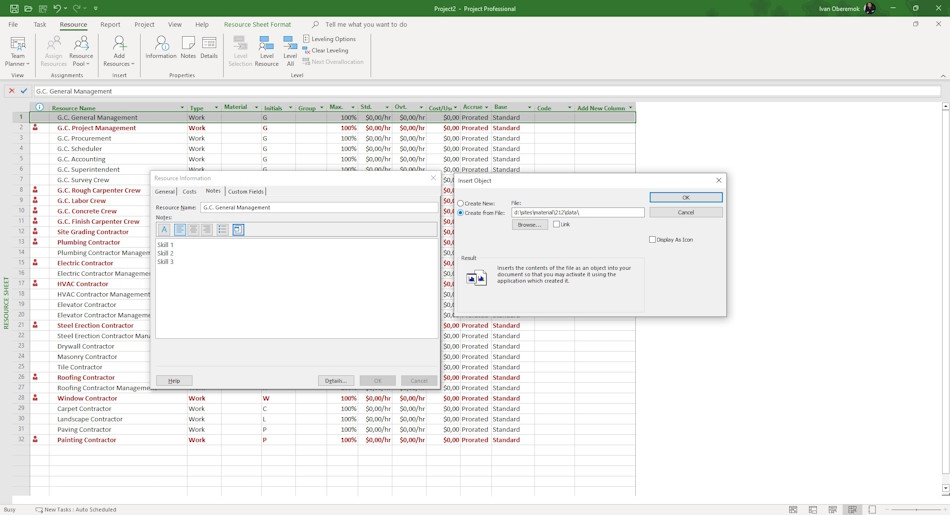
Task: Click the Font button in Notes toolbar
Action: 164,230
